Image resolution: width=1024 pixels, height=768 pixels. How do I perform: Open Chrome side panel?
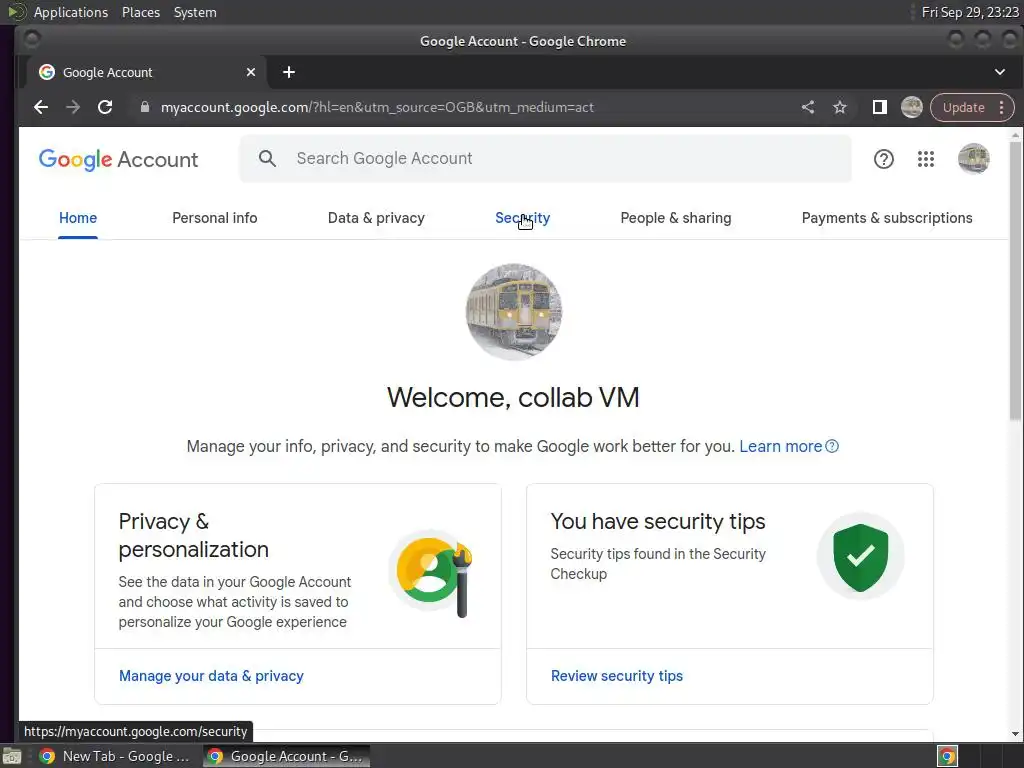point(880,107)
